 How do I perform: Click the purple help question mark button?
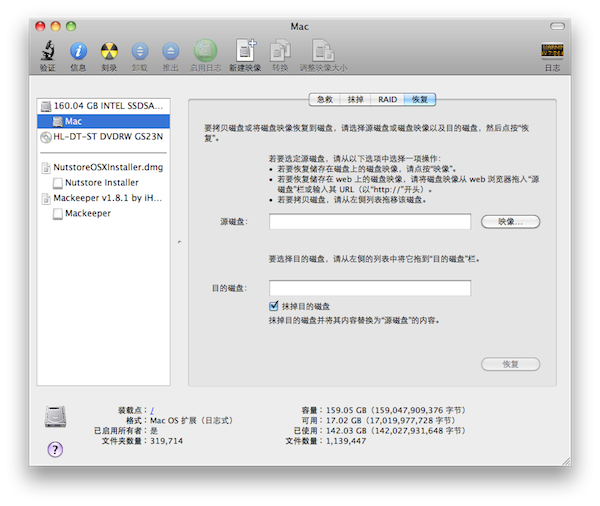pos(55,449)
